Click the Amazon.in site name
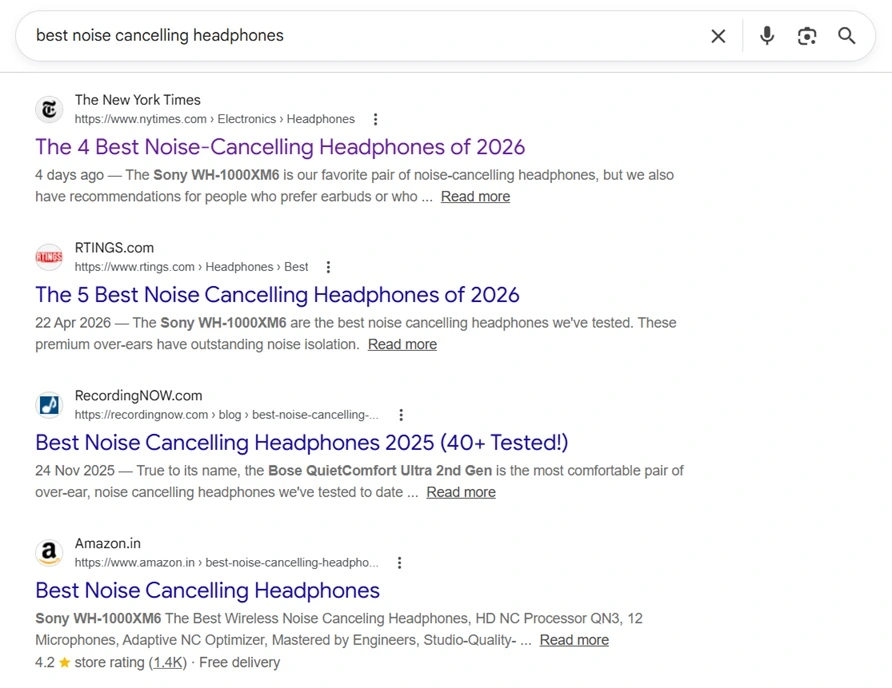Image resolution: width=892 pixels, height=688 pixels. (108, 543)
